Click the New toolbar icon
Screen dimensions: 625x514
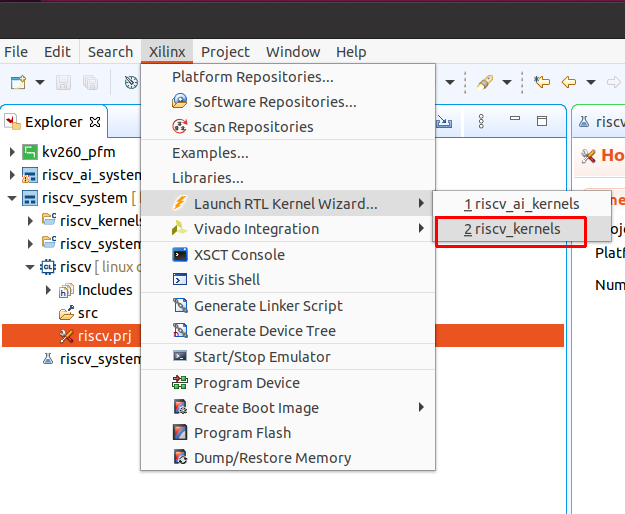[x=18, y=82]
